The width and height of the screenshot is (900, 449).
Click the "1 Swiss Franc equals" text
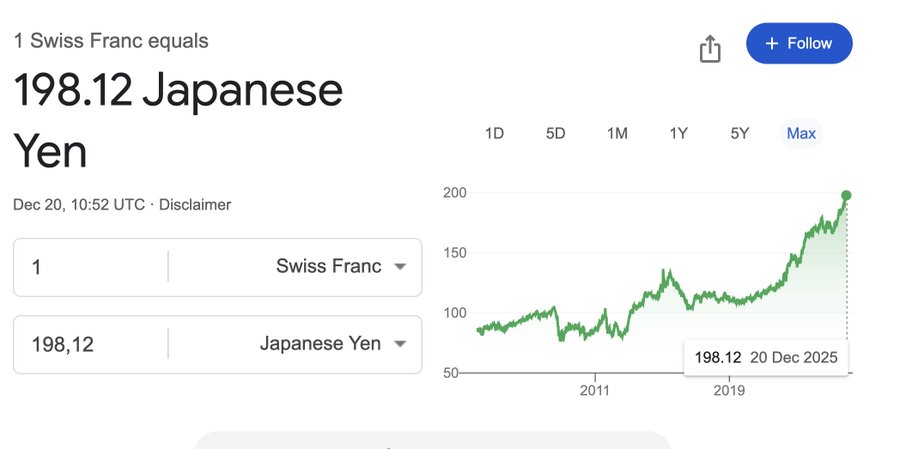point(111,41)
